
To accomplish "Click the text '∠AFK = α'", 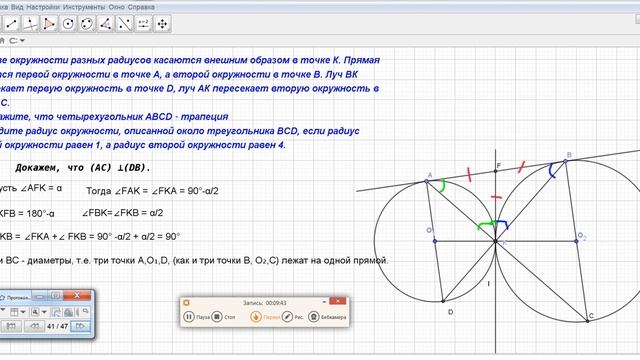I will click(x=41, y=188).
